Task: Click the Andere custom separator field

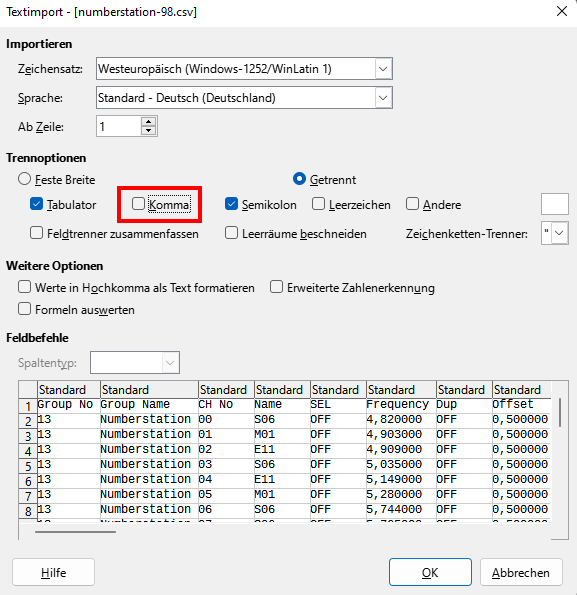Action: pyautogui.click(x=555, y=204)
